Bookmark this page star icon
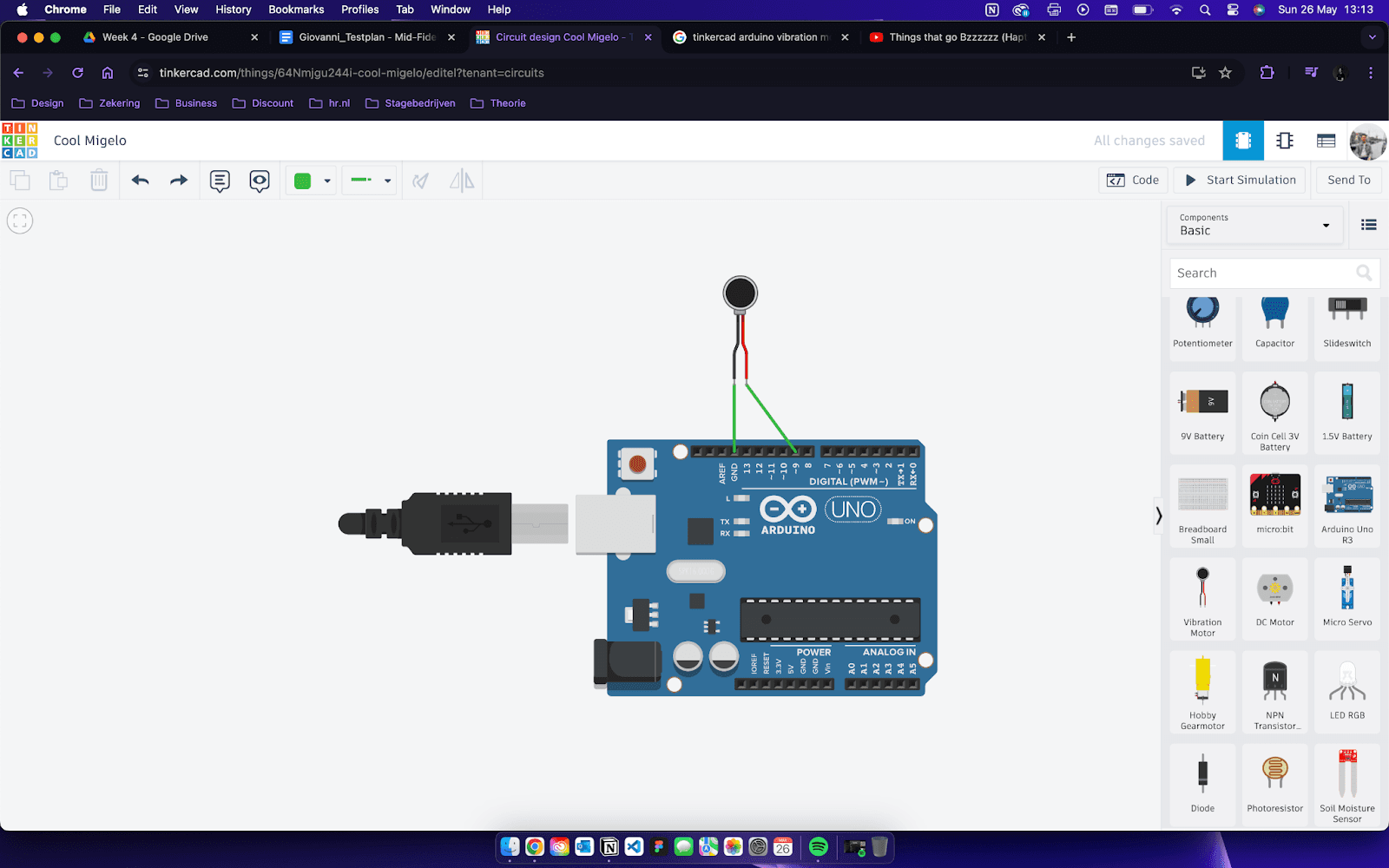Viewport: 1389px width, 868px height. (x=1225, y=73)
